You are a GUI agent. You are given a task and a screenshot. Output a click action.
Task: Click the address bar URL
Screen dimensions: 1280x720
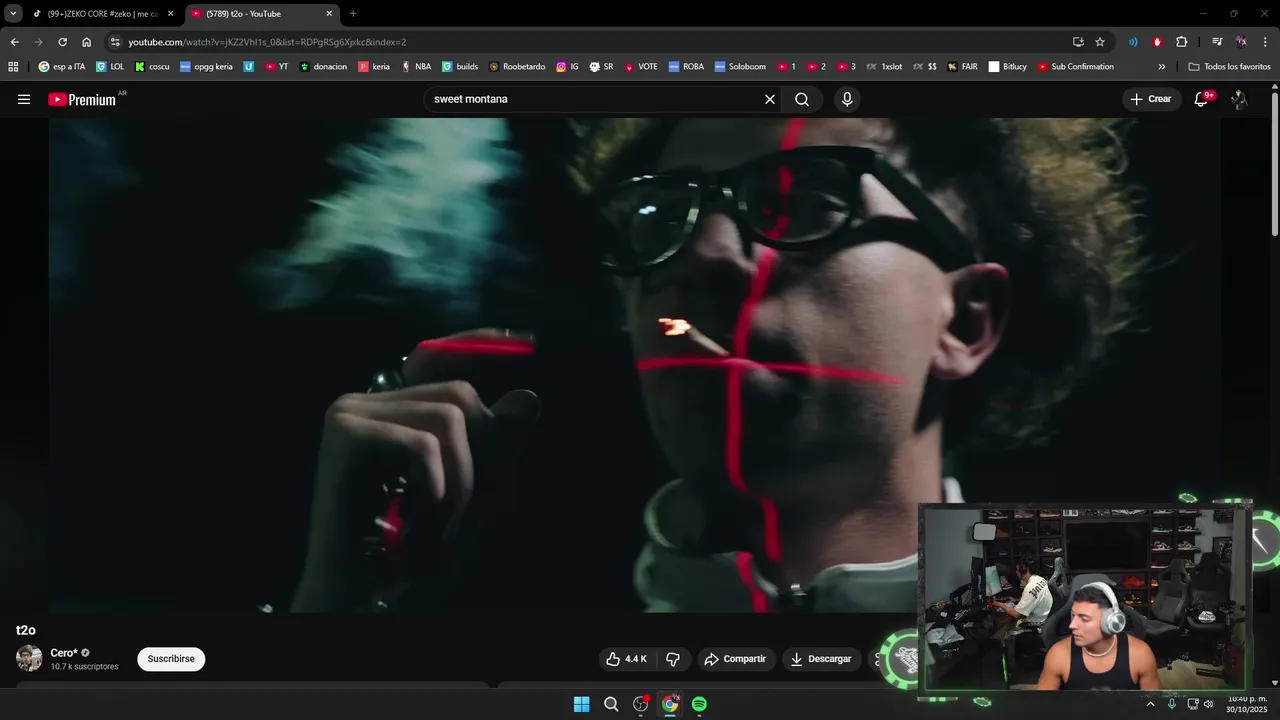pos(267,42)
